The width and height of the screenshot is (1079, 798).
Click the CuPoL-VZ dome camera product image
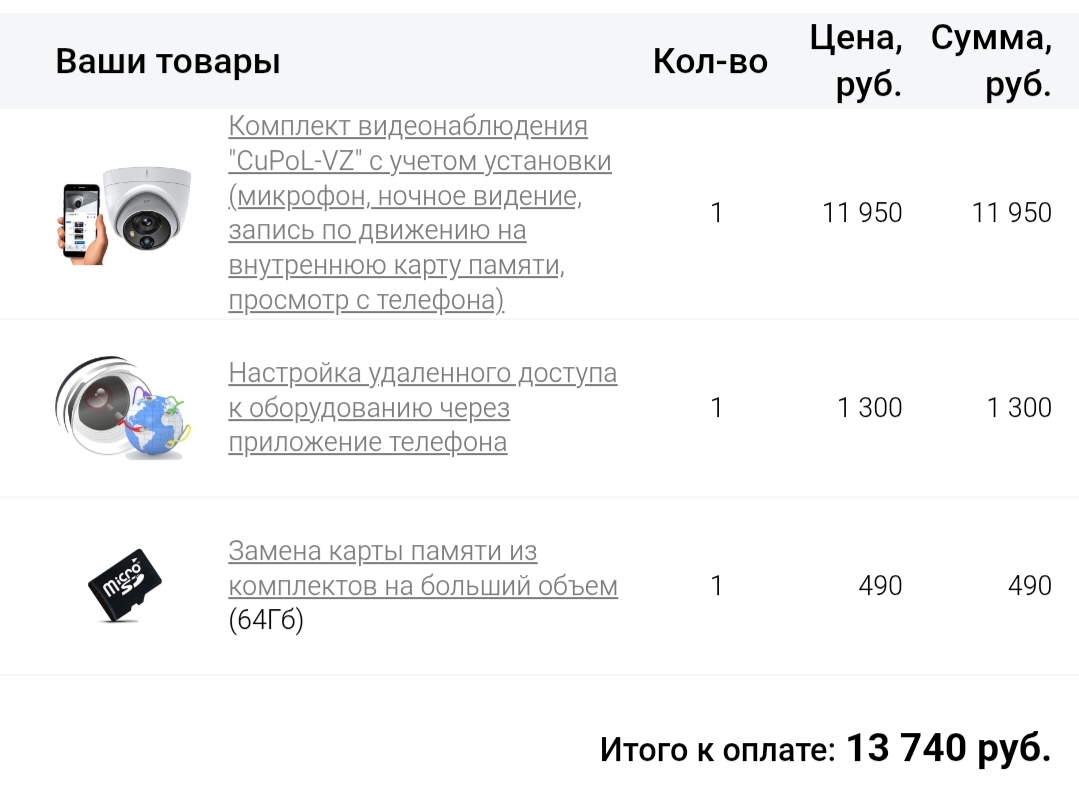tap(123, 214)
